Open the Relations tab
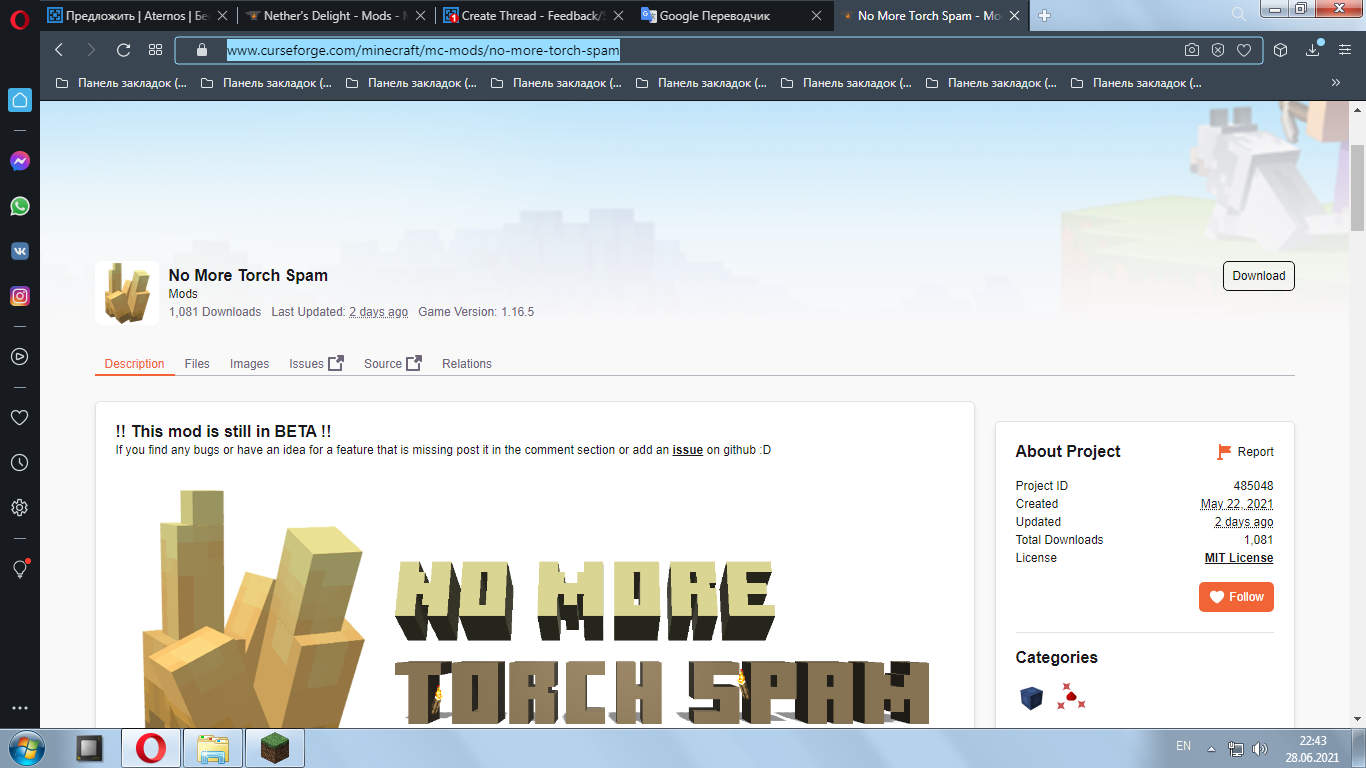 point(467,364)
